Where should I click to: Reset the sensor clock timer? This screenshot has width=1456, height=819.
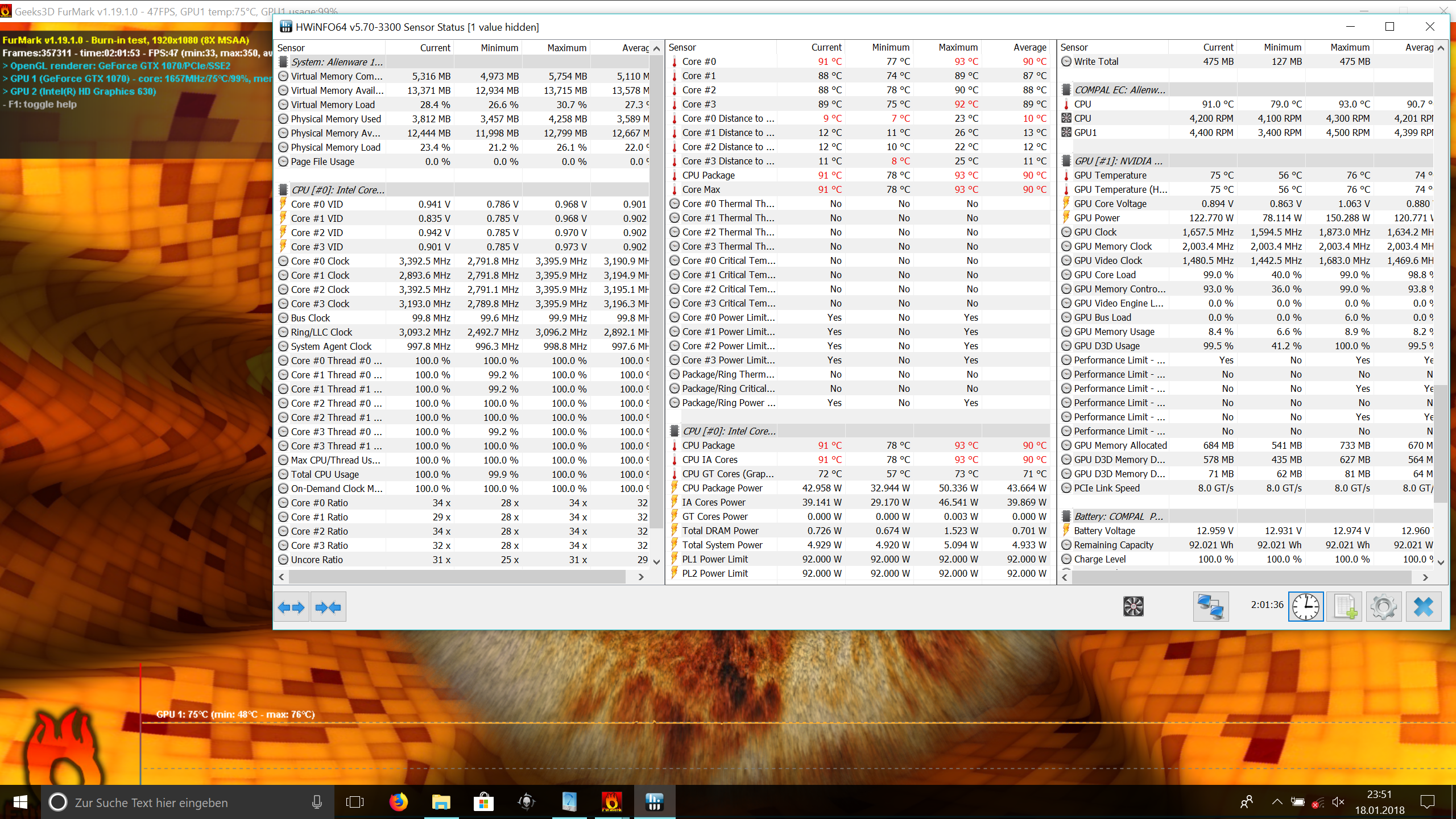(1306, 607)
